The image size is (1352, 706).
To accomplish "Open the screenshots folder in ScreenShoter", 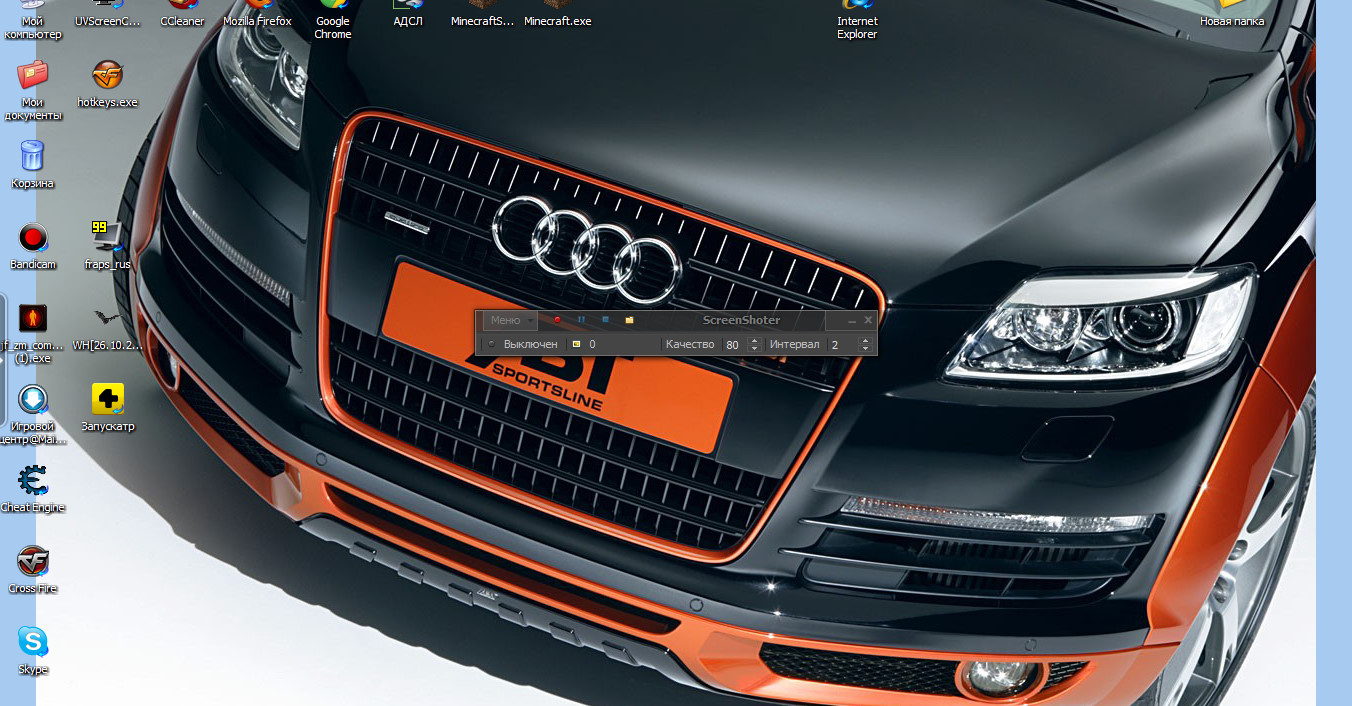I will coord(629,320).
